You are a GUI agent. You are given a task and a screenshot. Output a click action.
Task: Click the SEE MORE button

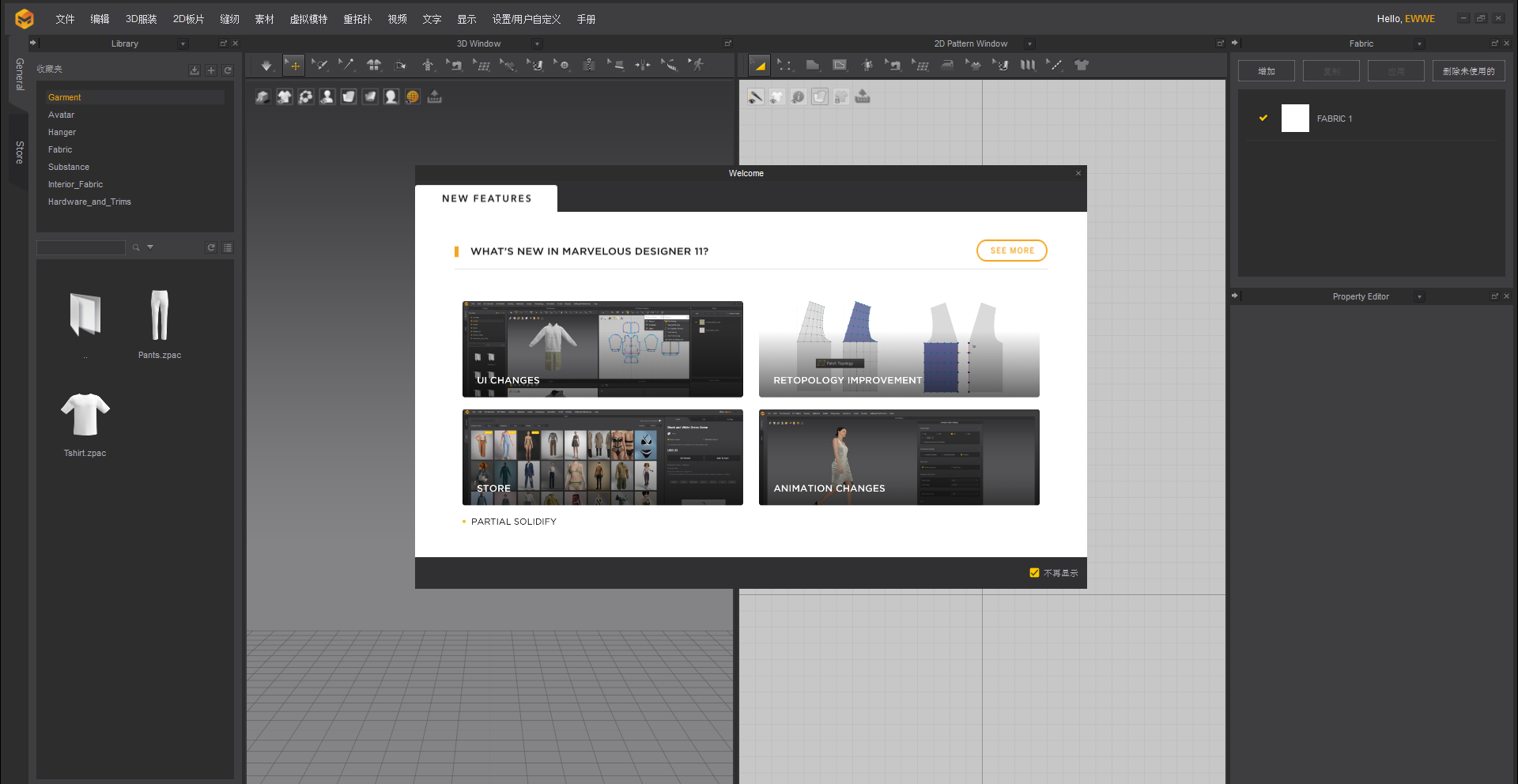point(1011,251)
